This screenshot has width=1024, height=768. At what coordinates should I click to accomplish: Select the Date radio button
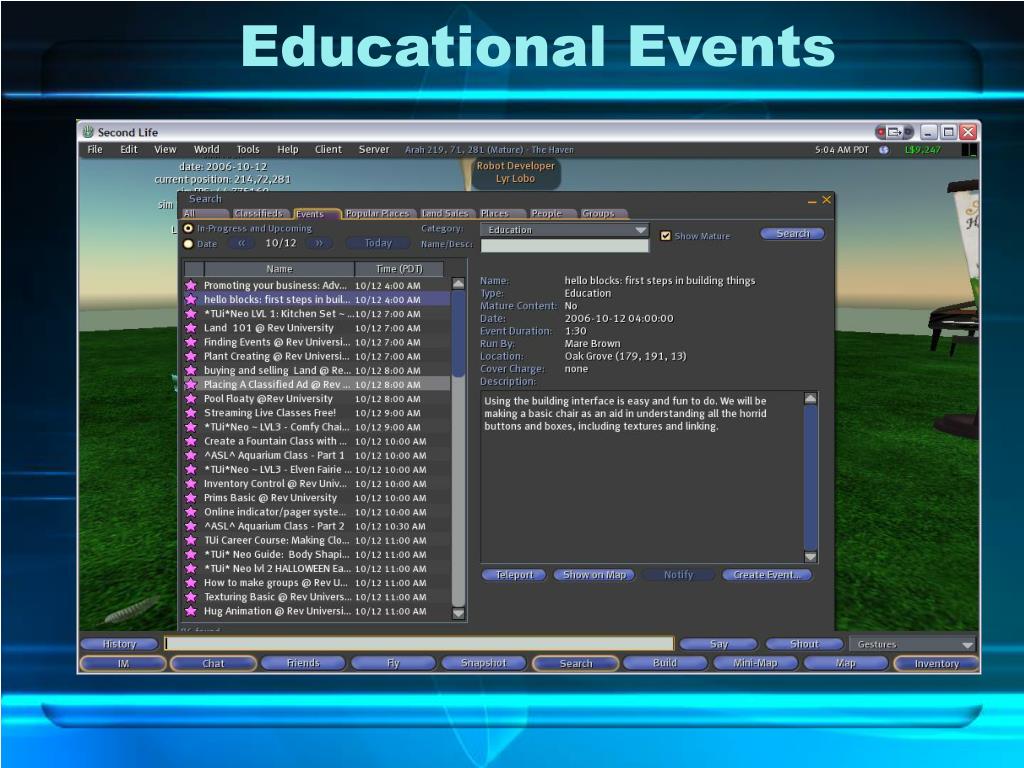pos(188,244)
